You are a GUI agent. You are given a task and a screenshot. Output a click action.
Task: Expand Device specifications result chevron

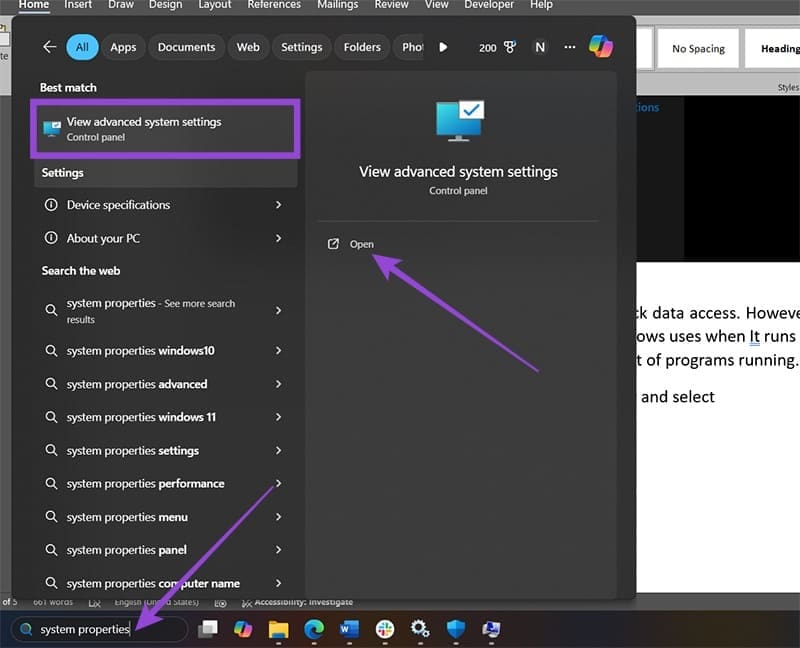pyautogui.click(x=278, y=205)
